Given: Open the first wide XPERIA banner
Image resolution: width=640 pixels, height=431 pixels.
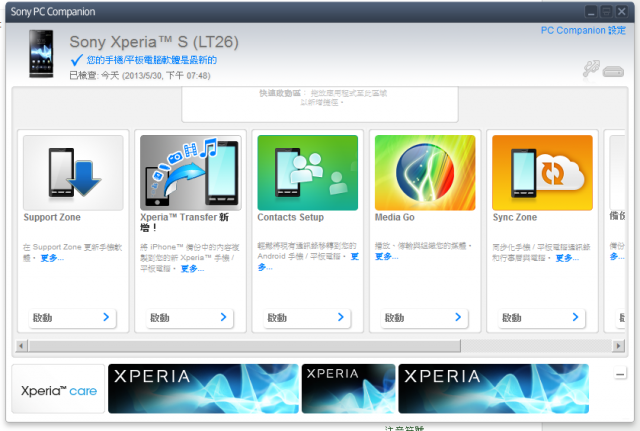Looking at the screenshot, I should [203, 389].
